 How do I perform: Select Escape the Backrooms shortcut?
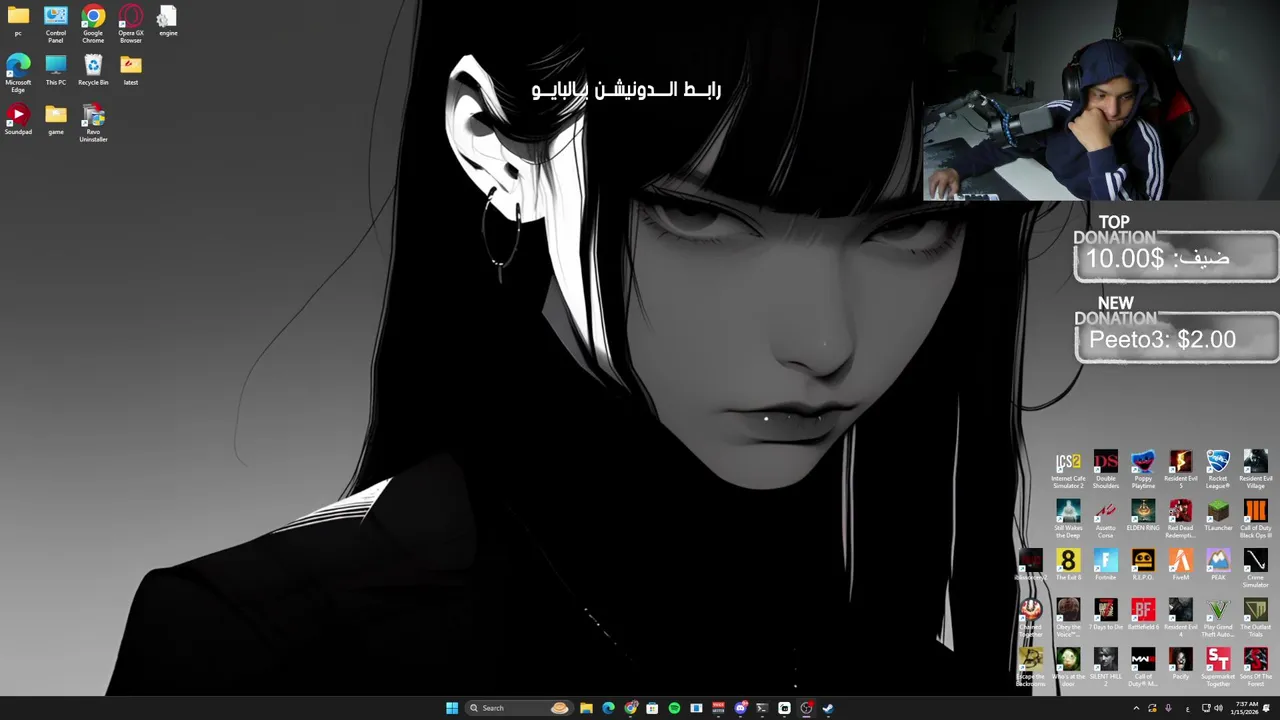pos(1031,668)
